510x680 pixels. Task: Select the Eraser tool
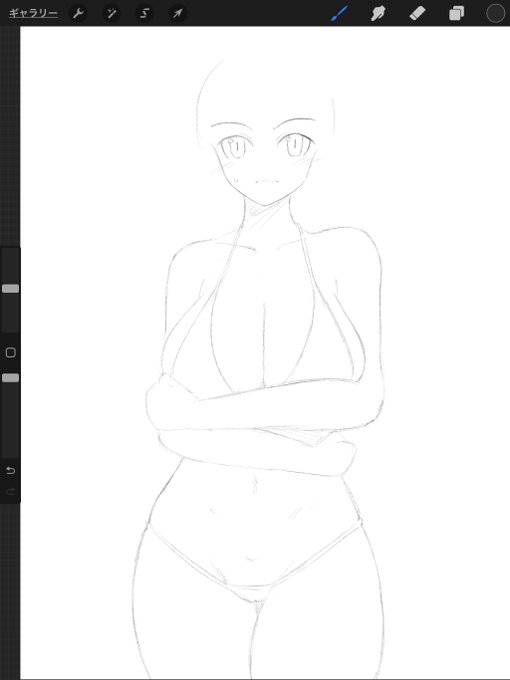pyautogui.click(x=418, y=13)
